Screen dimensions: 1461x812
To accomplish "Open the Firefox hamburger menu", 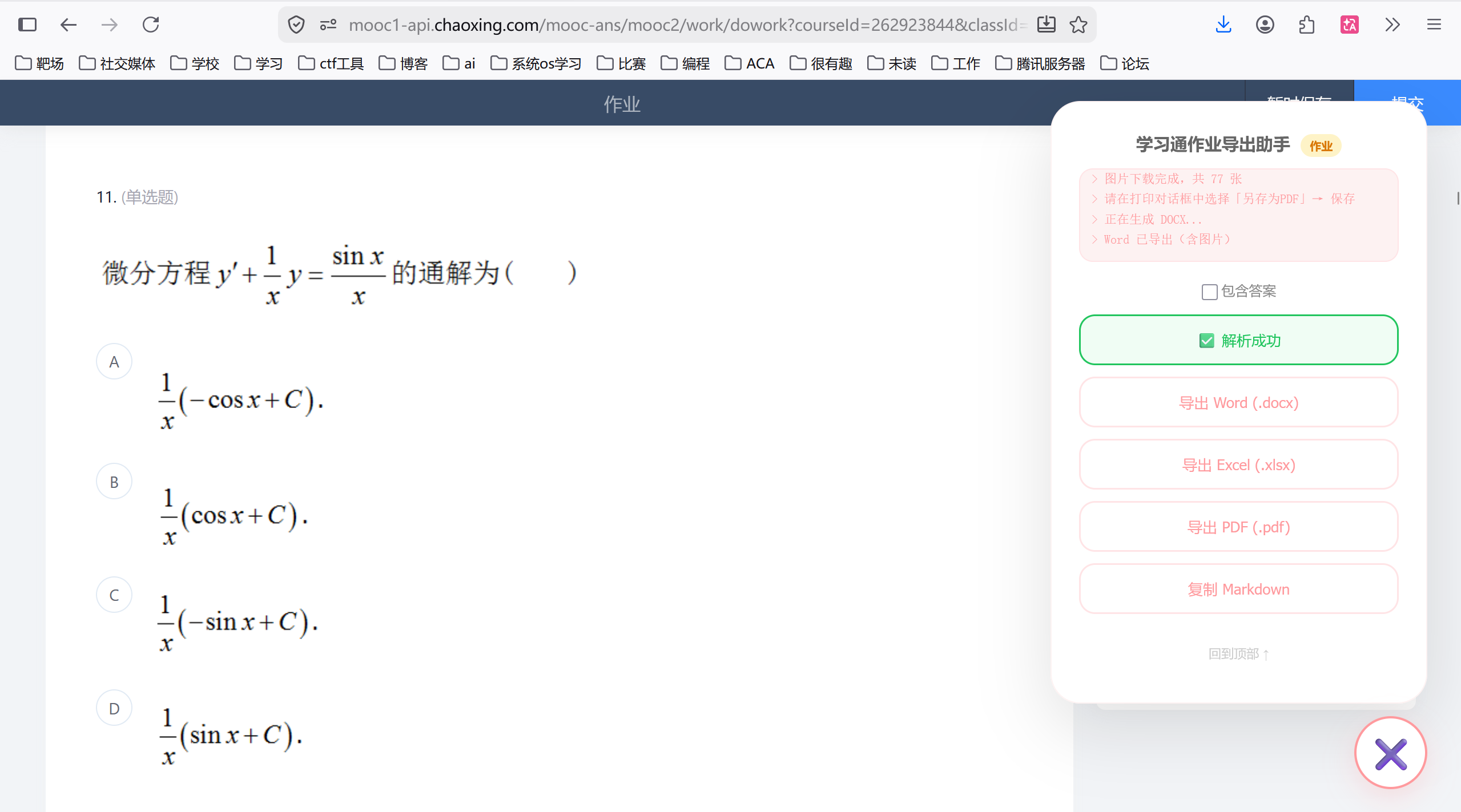I will [1434, 25].
